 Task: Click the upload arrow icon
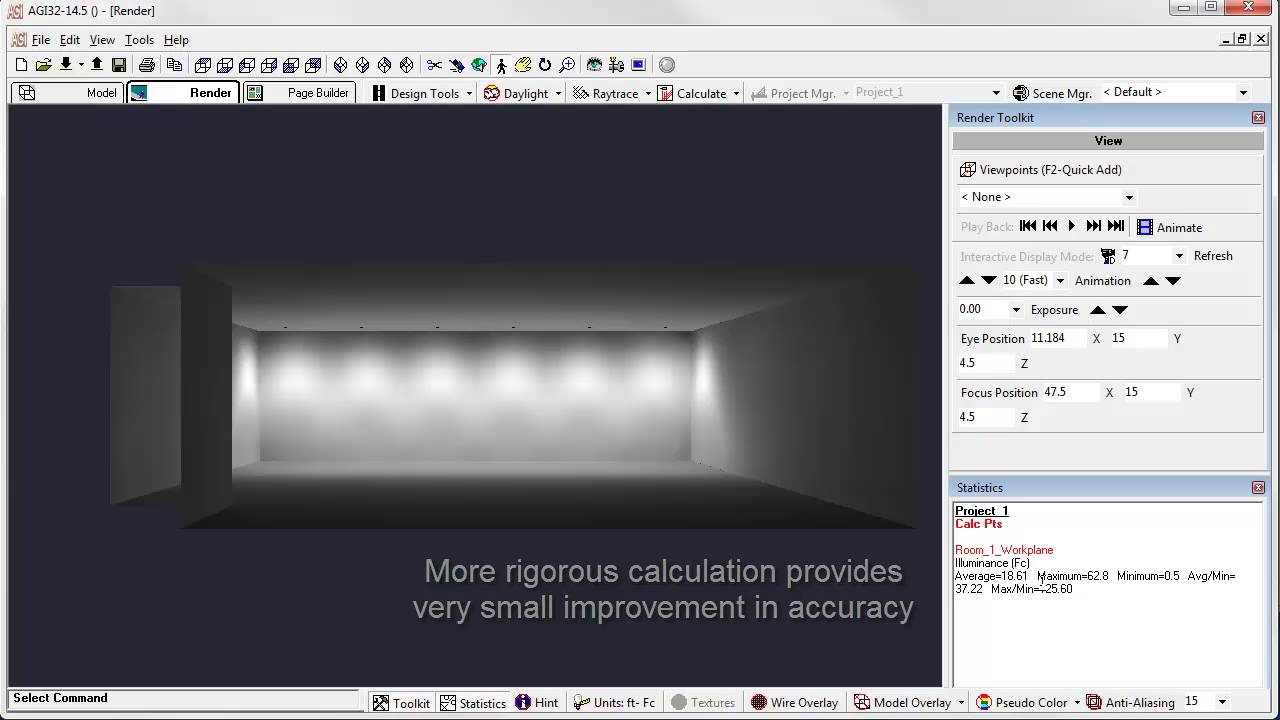coord(96,65)
